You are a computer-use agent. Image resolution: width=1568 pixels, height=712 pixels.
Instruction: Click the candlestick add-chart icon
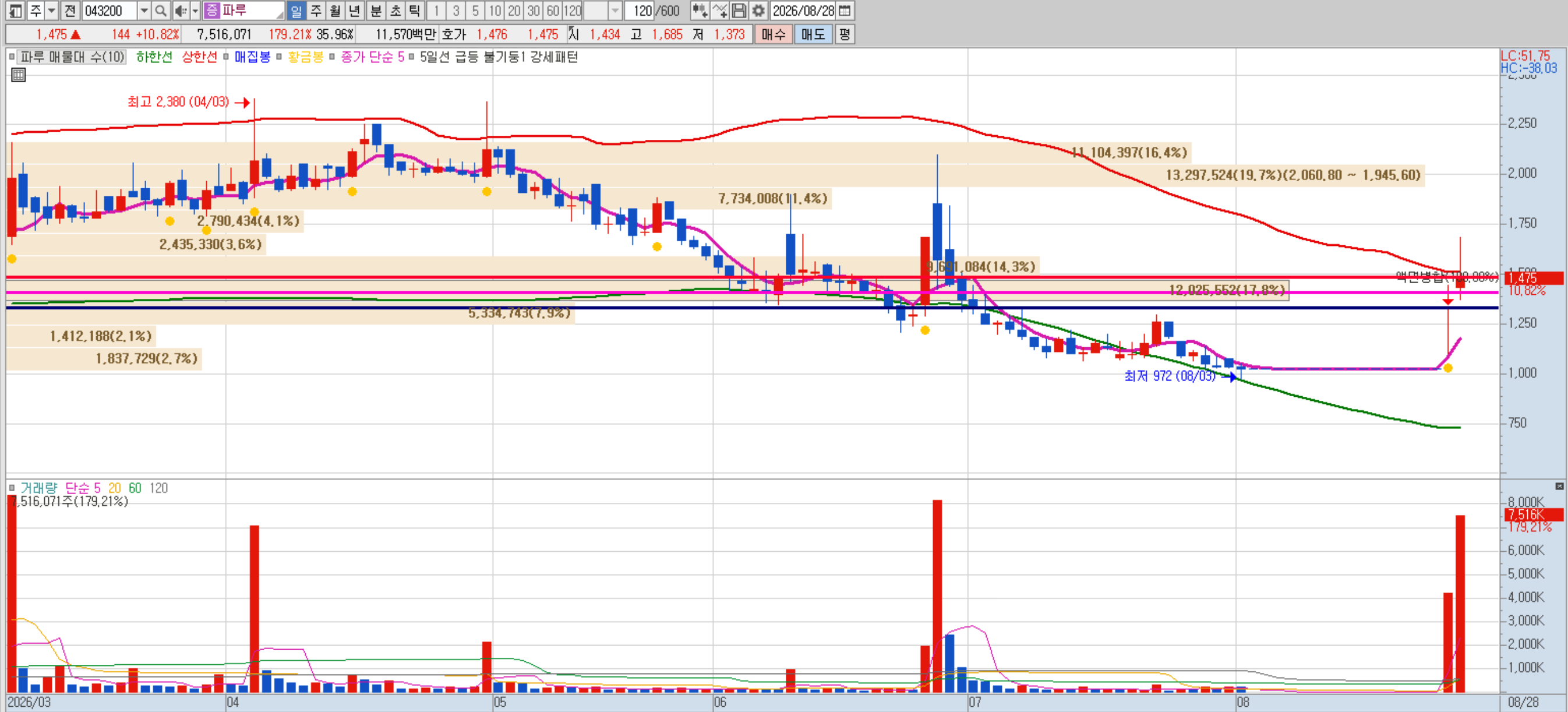(x=700, y=10)
